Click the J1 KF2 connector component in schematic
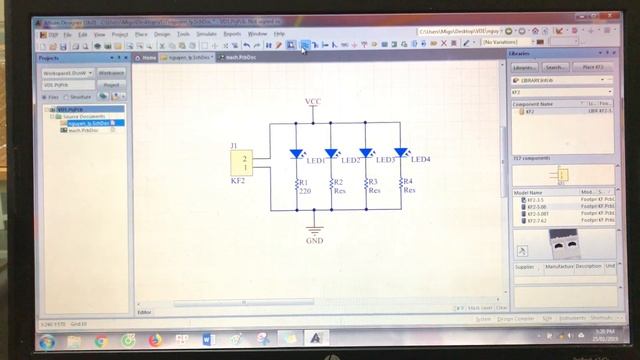Screen dimensions: 640x360 pyautogui.click(x=241, y=163)
